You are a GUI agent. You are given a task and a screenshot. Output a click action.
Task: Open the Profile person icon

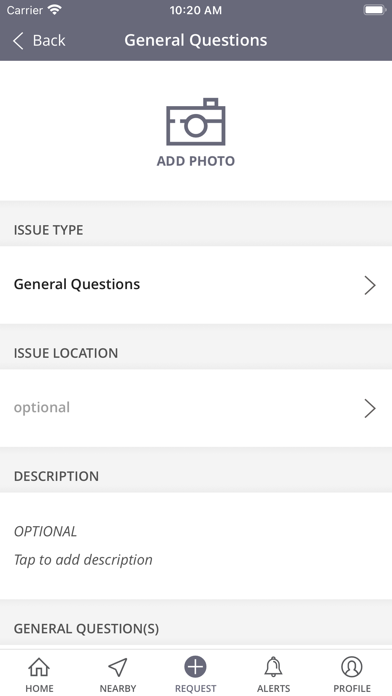[352, 667]
